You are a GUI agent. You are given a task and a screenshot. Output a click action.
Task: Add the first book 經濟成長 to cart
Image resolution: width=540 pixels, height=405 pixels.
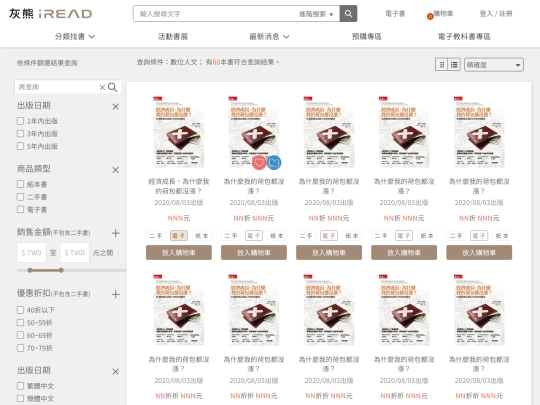coord(179,252)
